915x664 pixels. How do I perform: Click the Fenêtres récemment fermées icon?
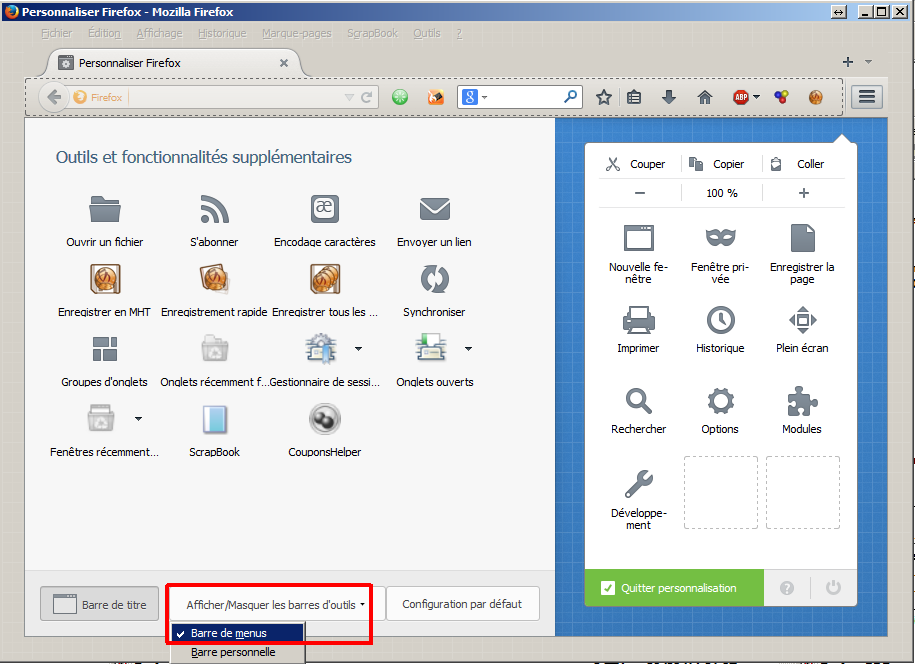click(101, 418)
